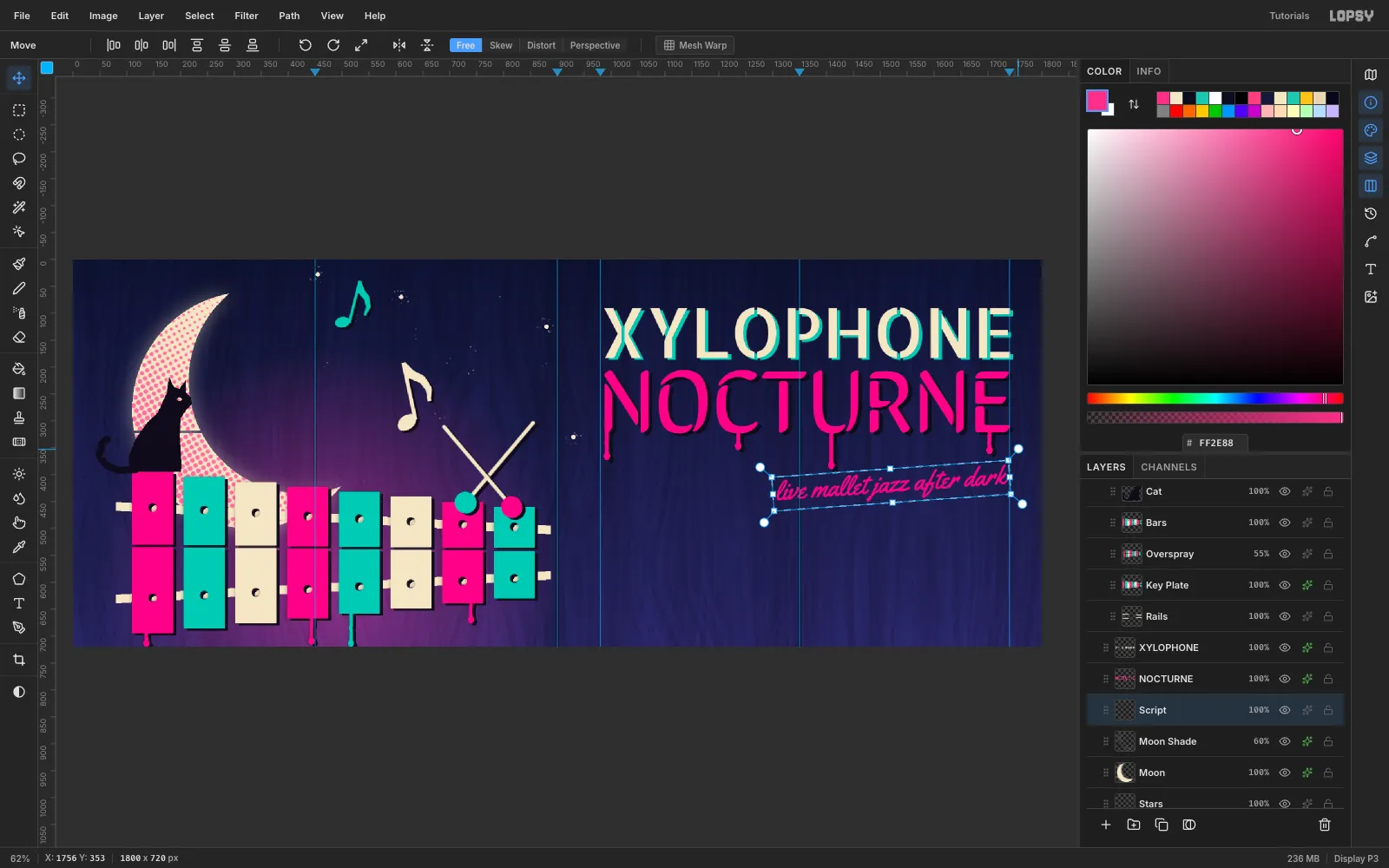Swap foreground and background colors
The width and height of the screenshot is (1389, 868).
click(x=1134, y=104)
